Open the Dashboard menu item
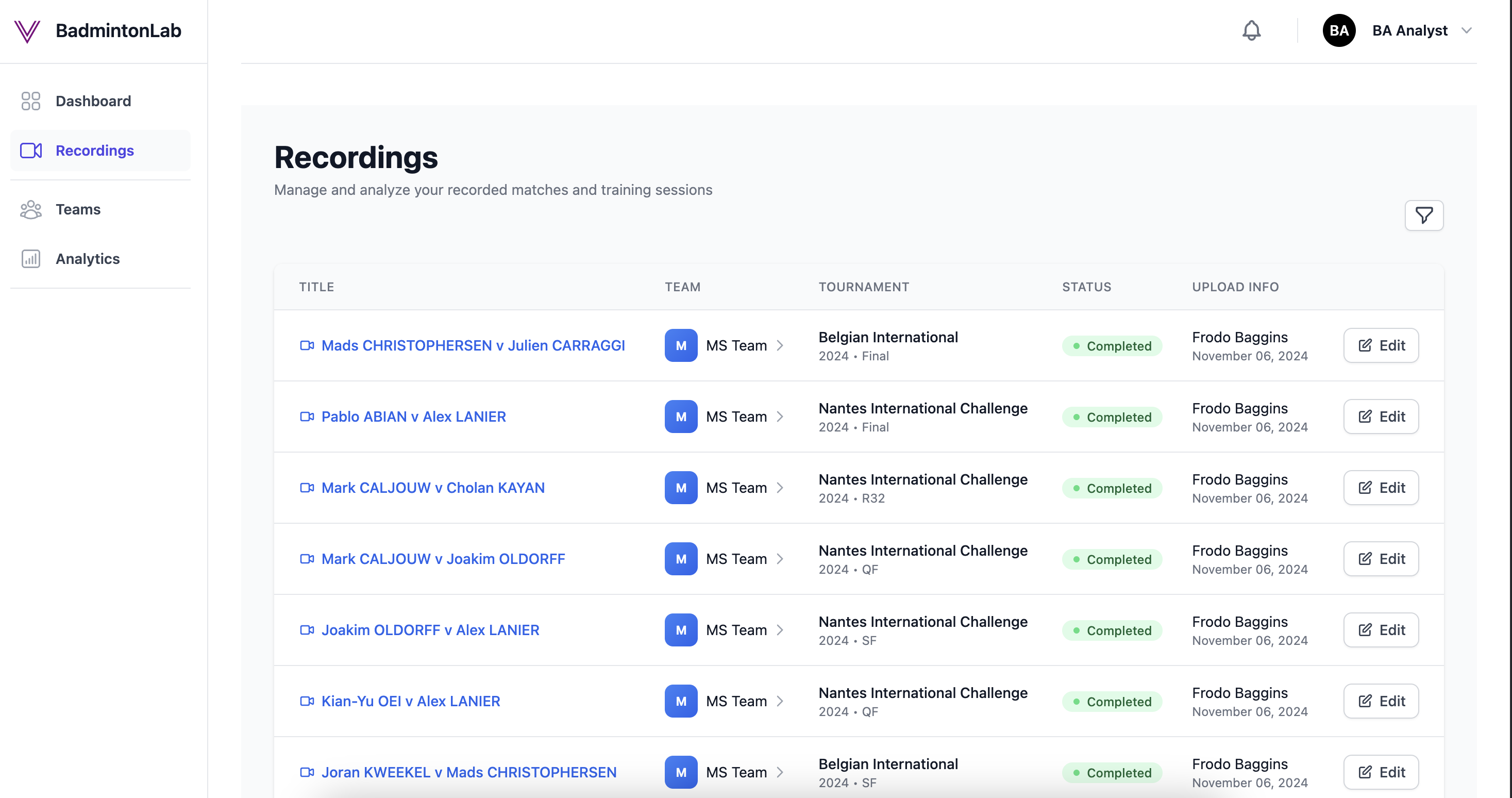The height and width of the screenshot is (798, 1512). click(x=93, y=101)
